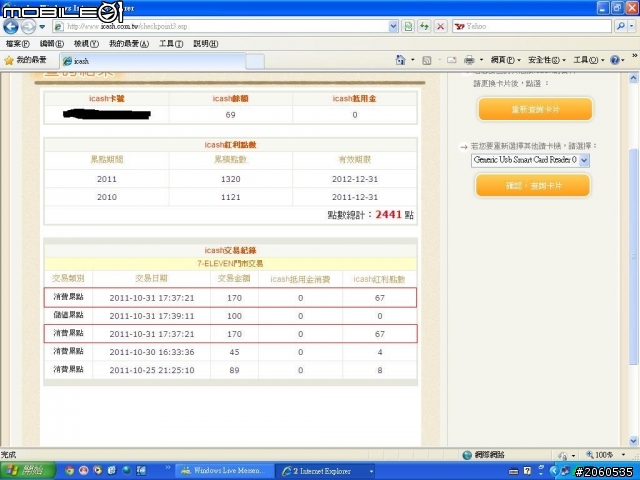The height and width of the screenshot is (480, 640).
Task: Click the vertical scrollbar thumb
Action: (x=633, y=256)
